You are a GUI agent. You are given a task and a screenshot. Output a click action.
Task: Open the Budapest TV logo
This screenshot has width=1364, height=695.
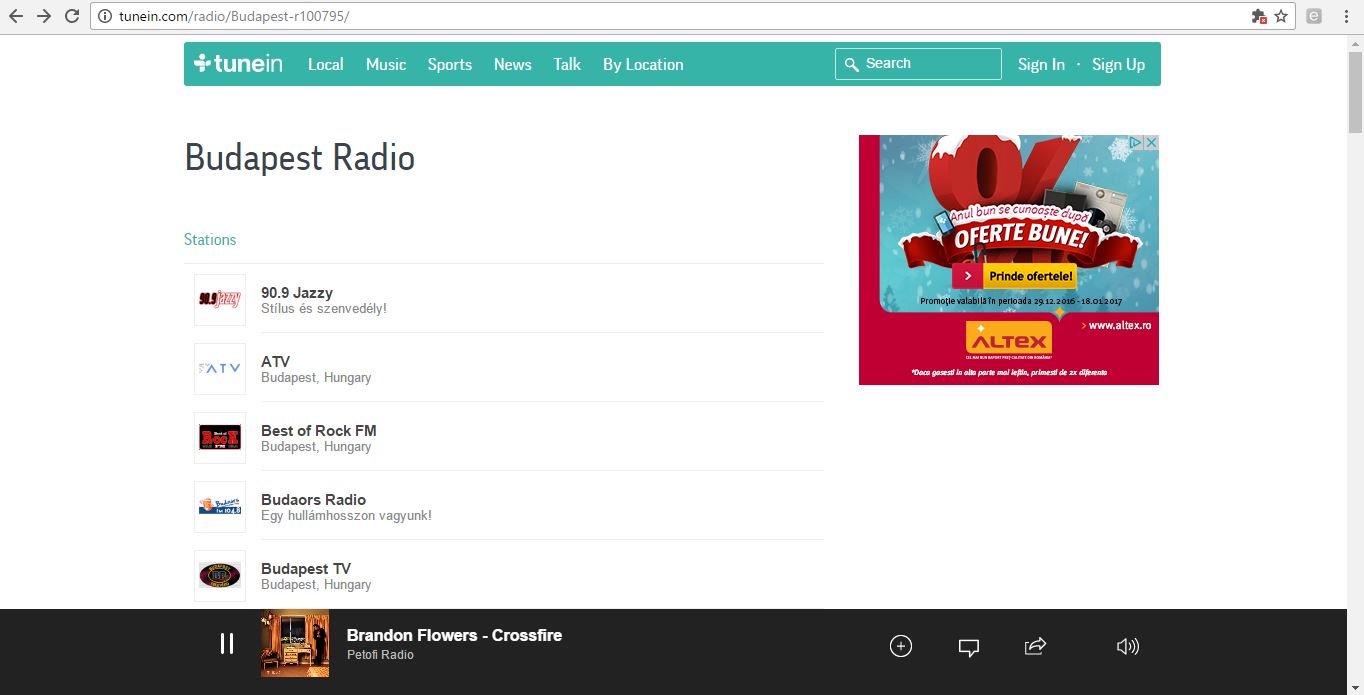[x=220, y=576]
